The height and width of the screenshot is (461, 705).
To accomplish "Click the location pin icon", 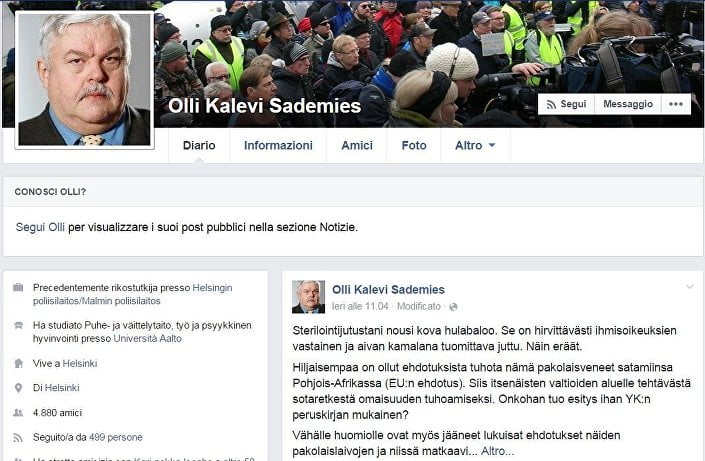I will (x=18, y=388).
